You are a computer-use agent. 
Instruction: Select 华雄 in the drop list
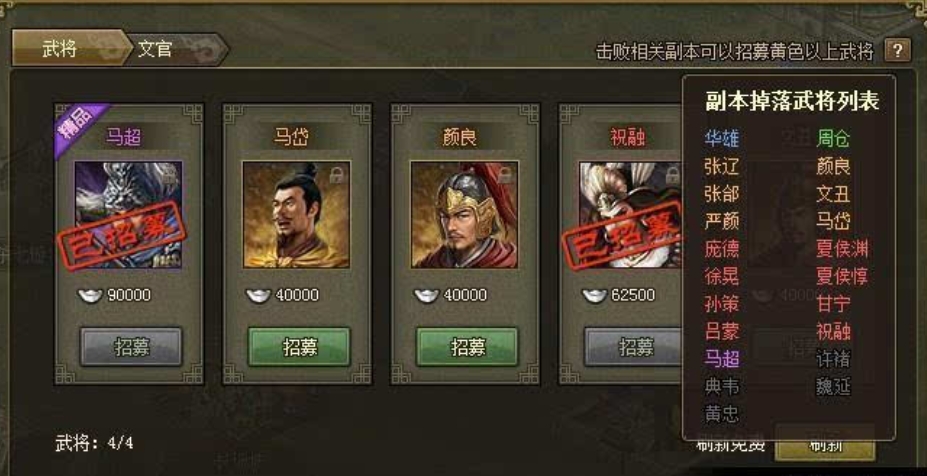click(722, 138)
